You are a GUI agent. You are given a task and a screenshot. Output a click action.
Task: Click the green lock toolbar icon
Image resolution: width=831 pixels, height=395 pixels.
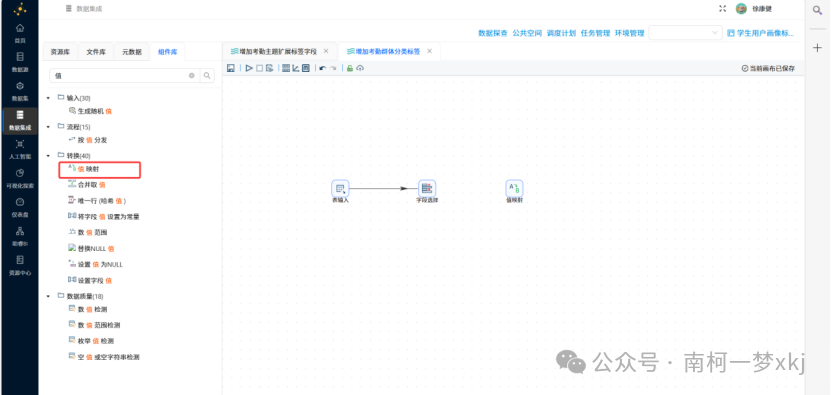click(350, 68)
